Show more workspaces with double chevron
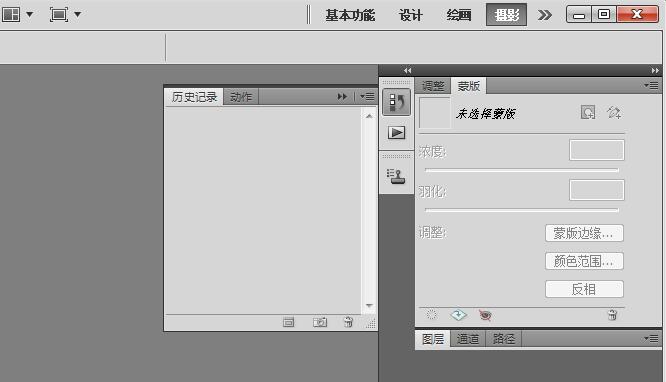Viewport: 666px width, 382px height. (545, 15)
